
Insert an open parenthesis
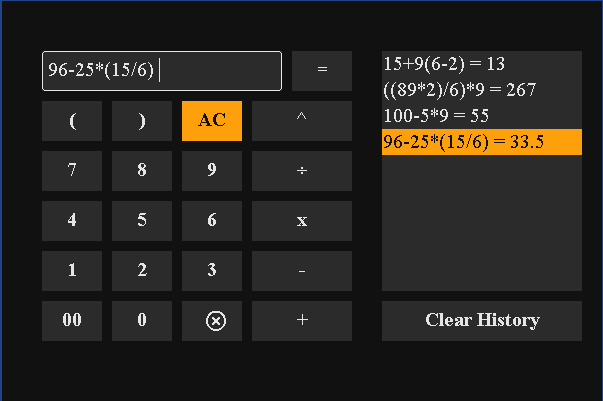[72, 121]
